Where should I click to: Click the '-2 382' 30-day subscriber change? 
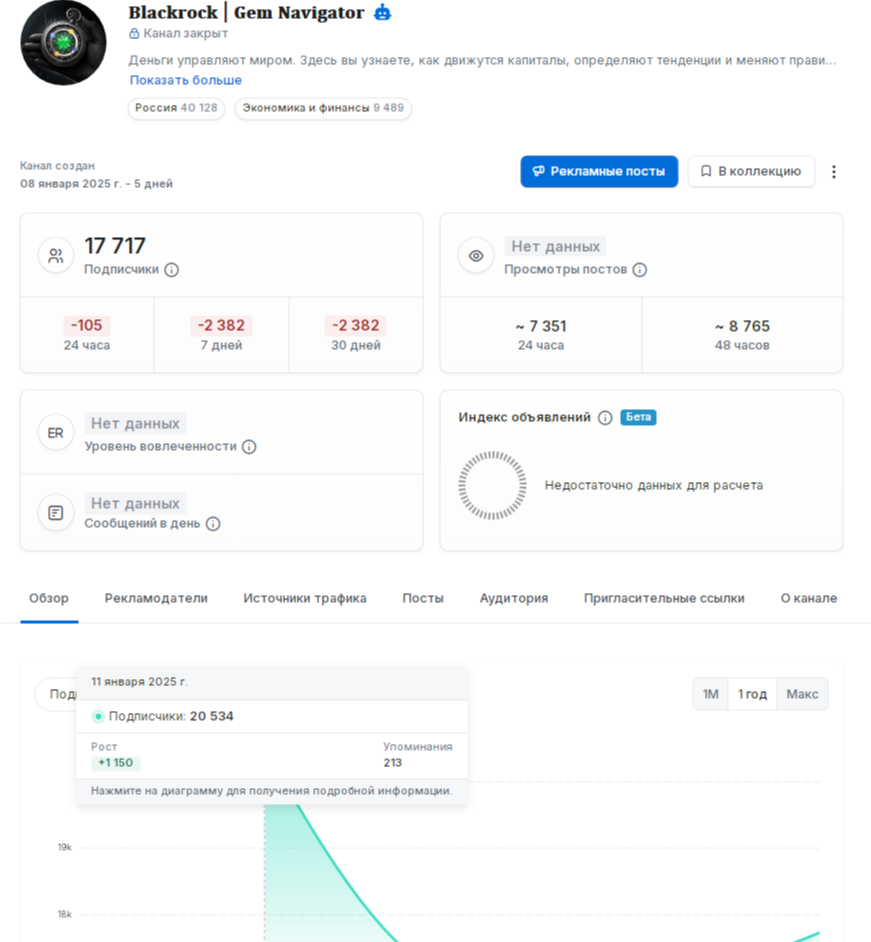356,326
